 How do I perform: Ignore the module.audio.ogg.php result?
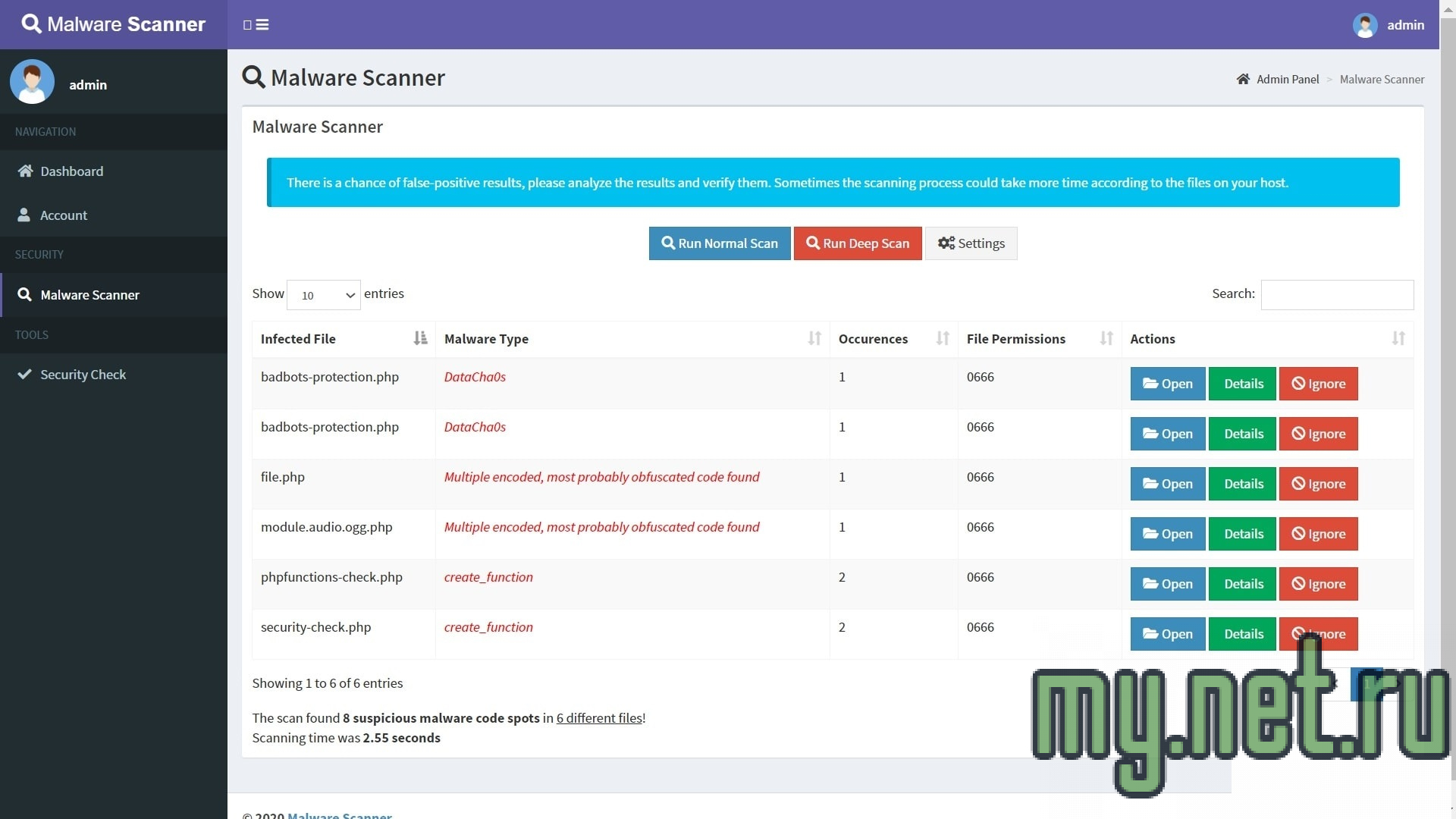tap(1318, 534)
